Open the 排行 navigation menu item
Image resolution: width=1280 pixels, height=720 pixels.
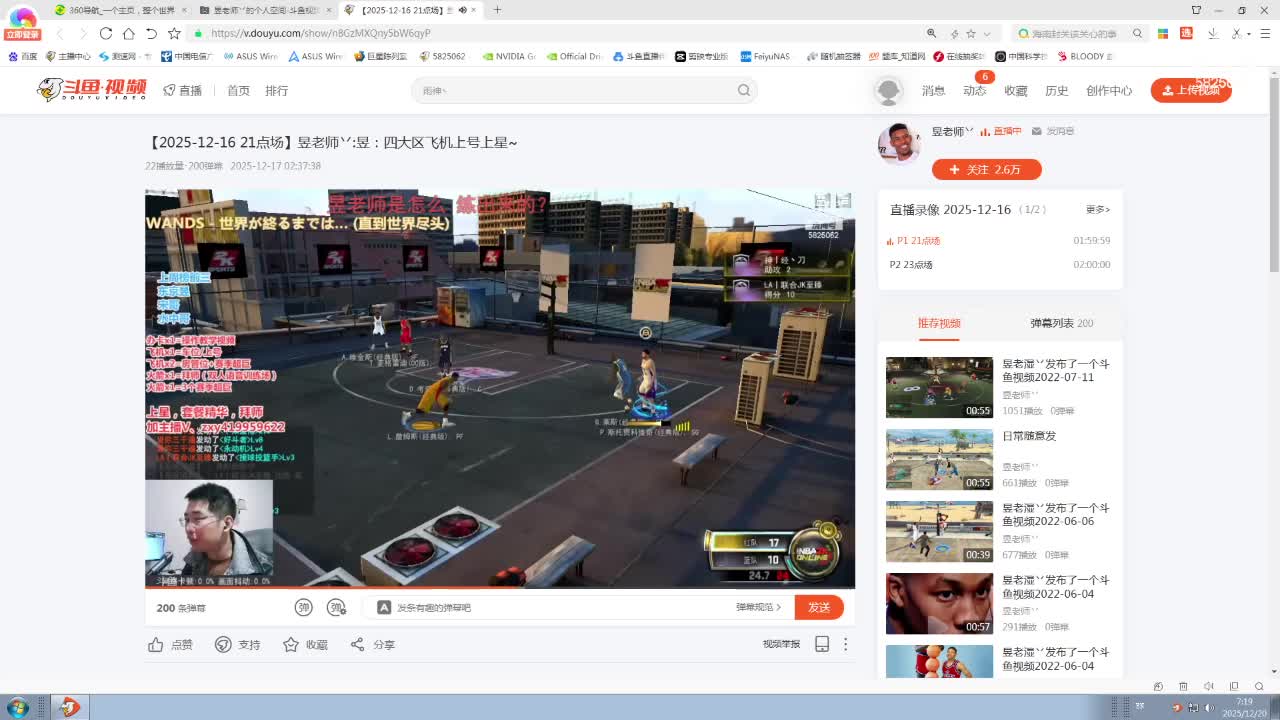coord(276,90)
